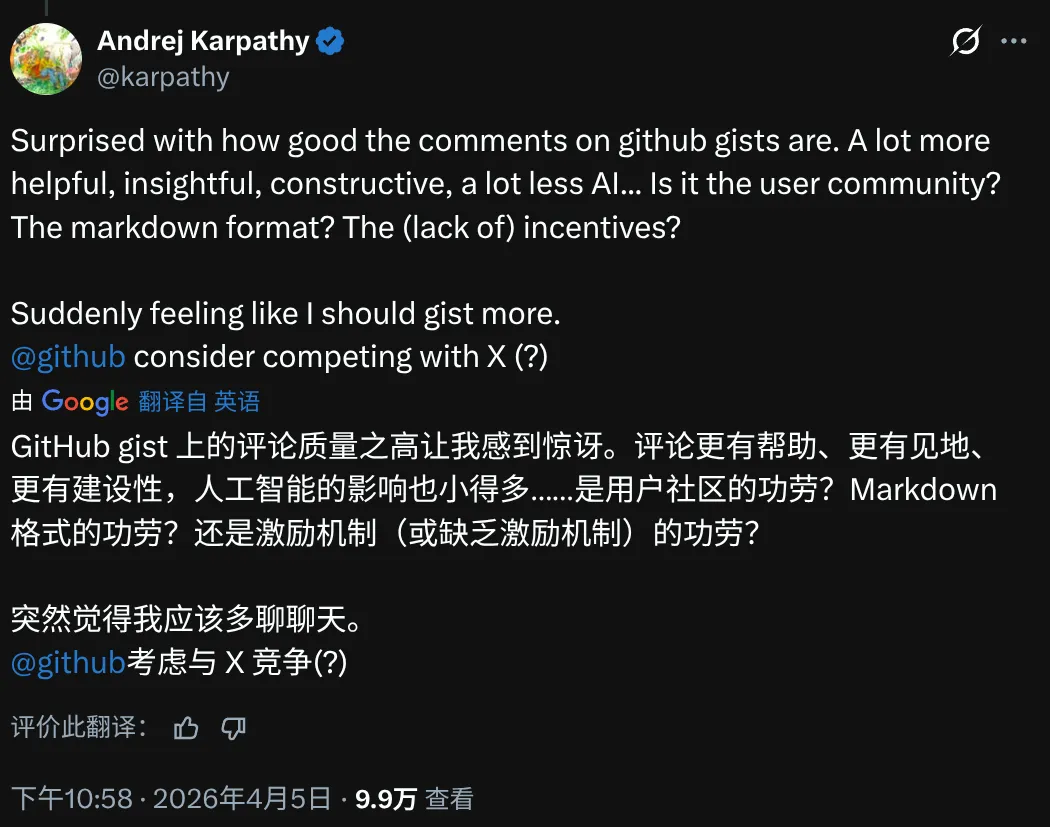Screen dimensions: 1050x827
Task: Open the @github mention in the Chinese translation
Action: (x=68, y=663)
